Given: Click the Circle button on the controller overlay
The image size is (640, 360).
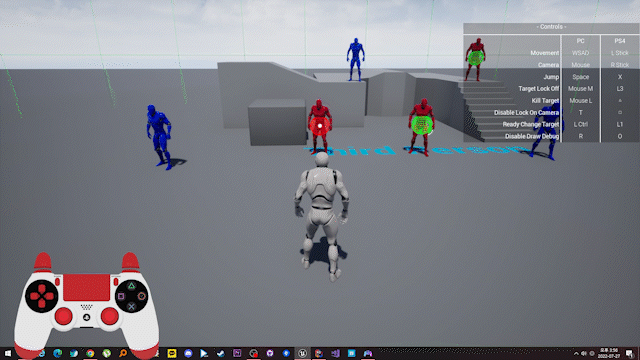Looking at the screenshot, I should coord(142,296).
